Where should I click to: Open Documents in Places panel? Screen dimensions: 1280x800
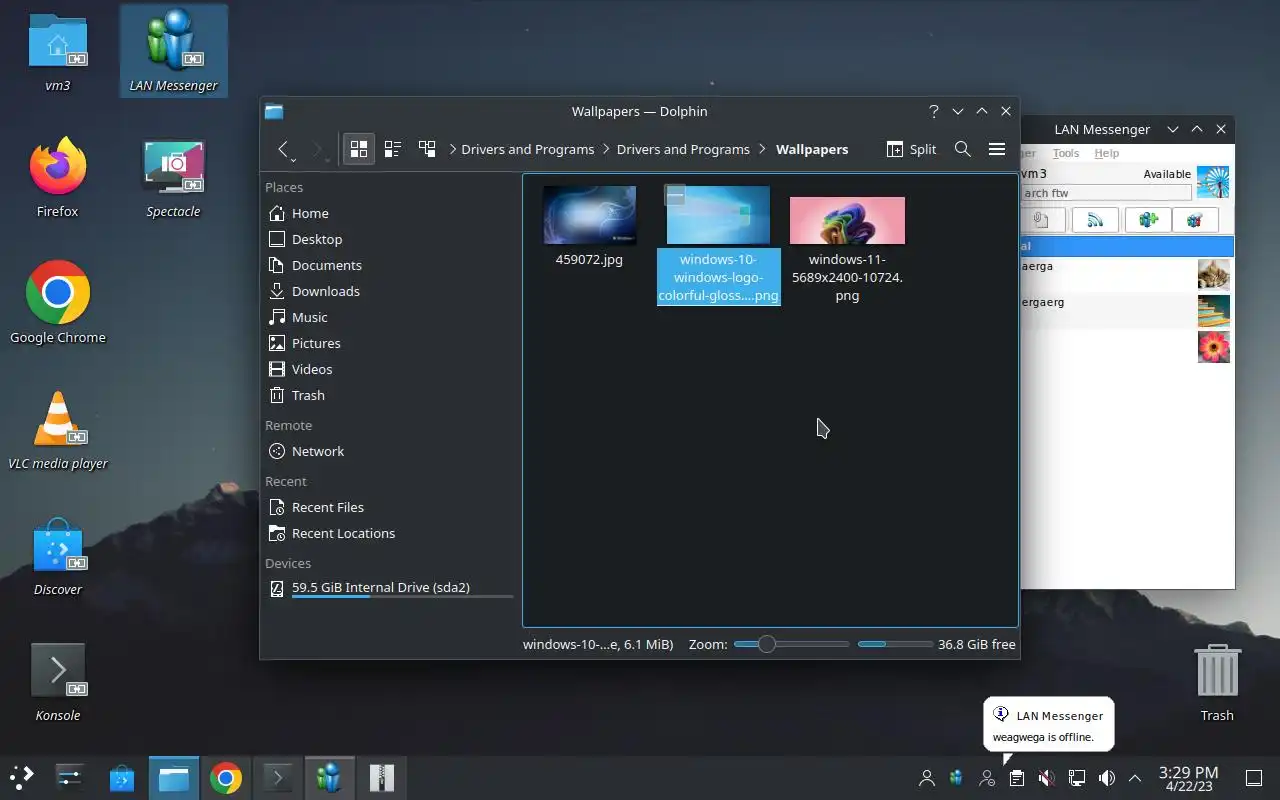pos(390,265)
